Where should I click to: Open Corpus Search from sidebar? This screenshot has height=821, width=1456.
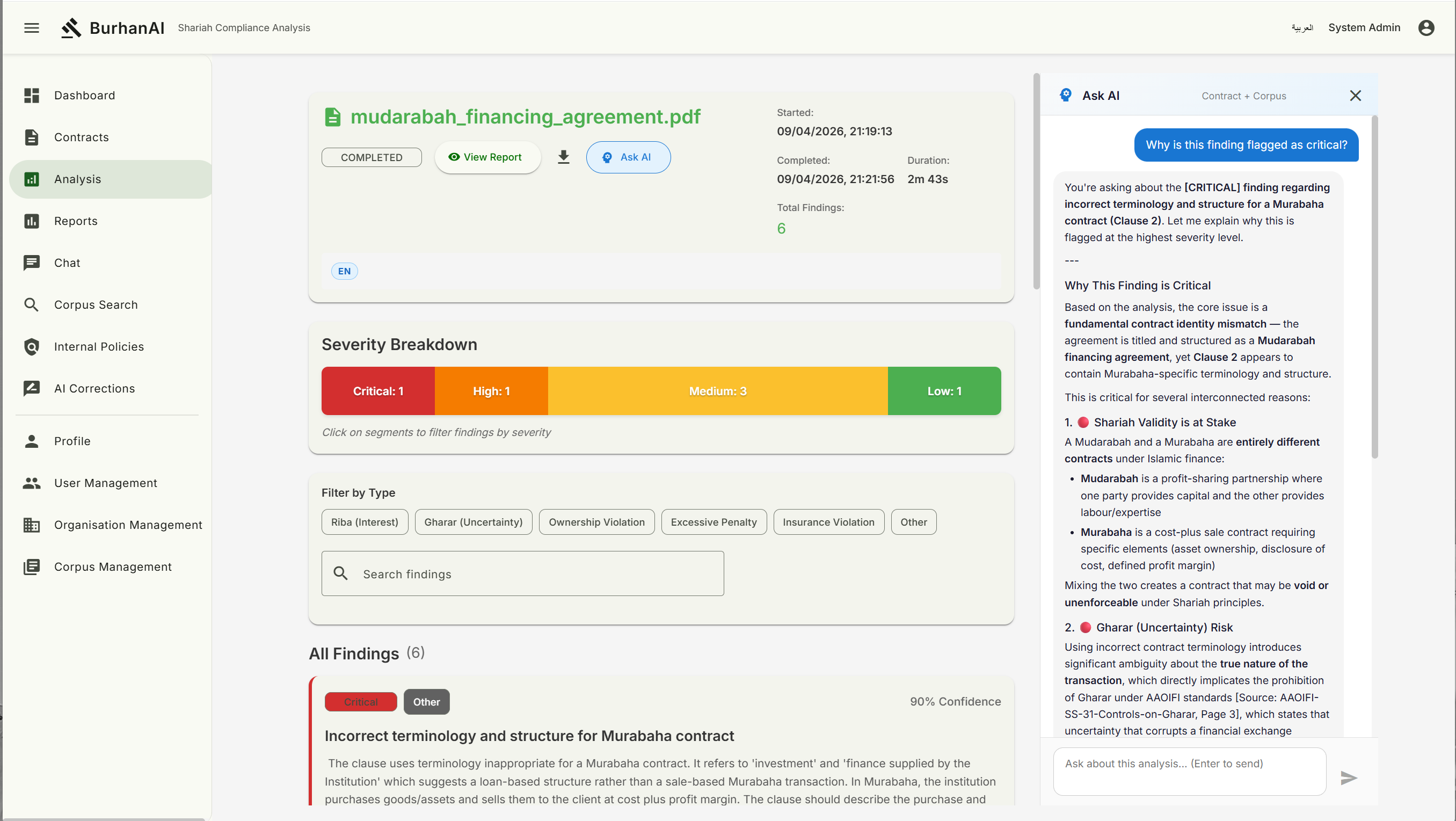(96, 305)
